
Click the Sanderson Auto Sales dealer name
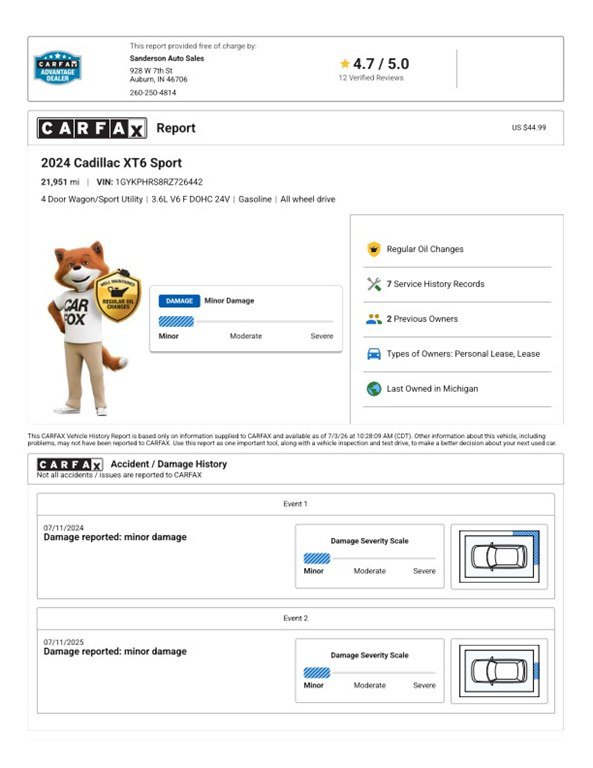[166, 58]
